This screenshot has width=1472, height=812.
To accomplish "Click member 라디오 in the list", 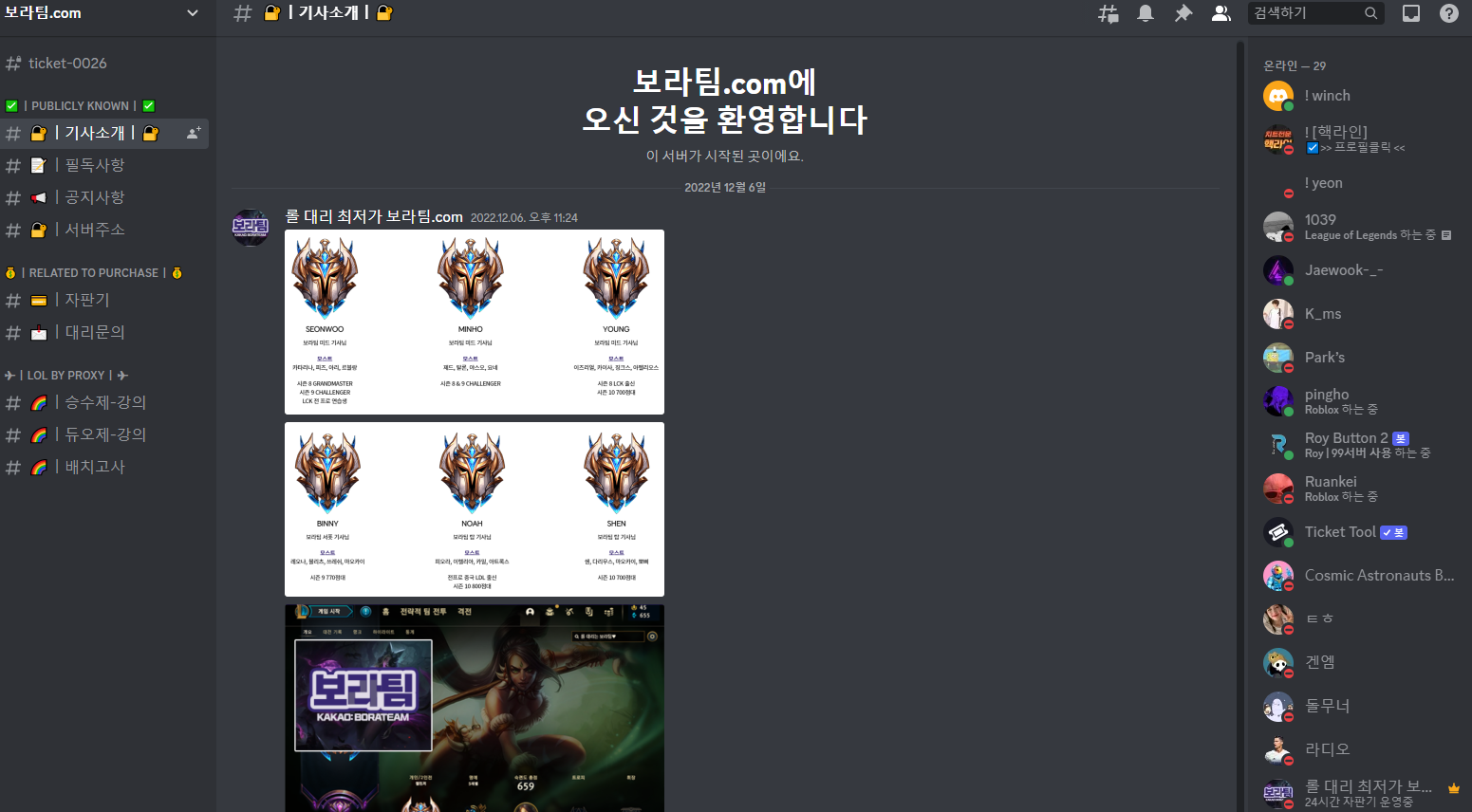I will click(1358, 750).
